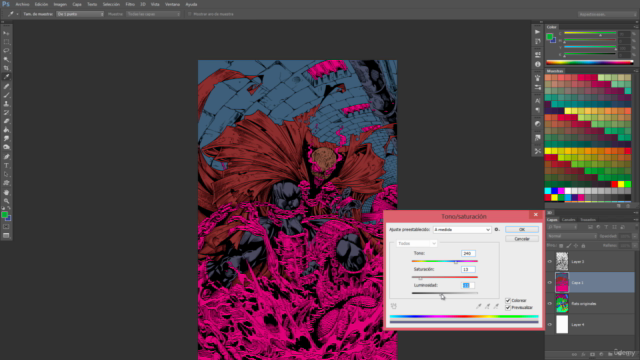Open the Ventana menu

click(172, 4)
